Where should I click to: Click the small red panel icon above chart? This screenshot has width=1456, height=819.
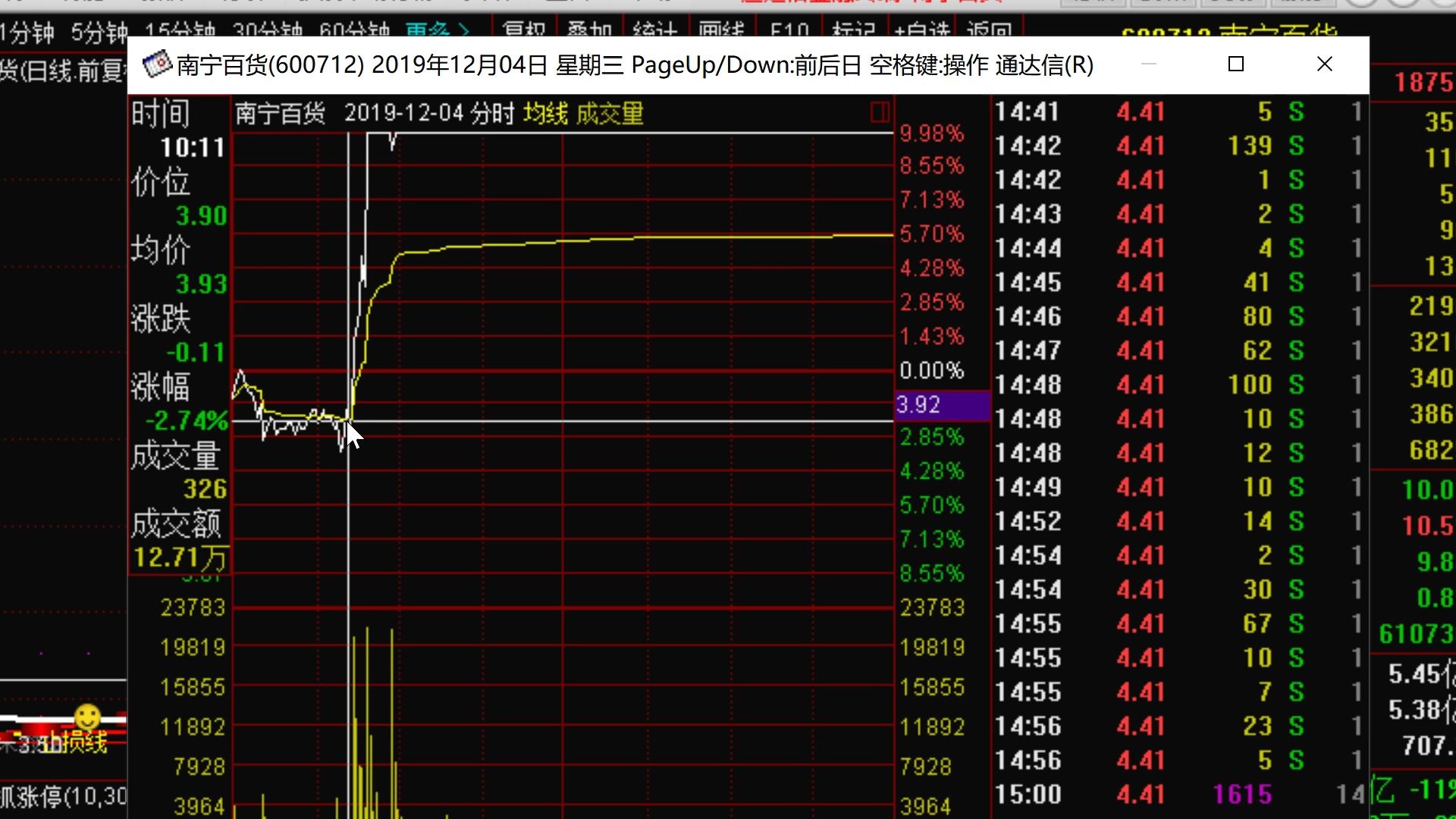click(x=880, y=113)
